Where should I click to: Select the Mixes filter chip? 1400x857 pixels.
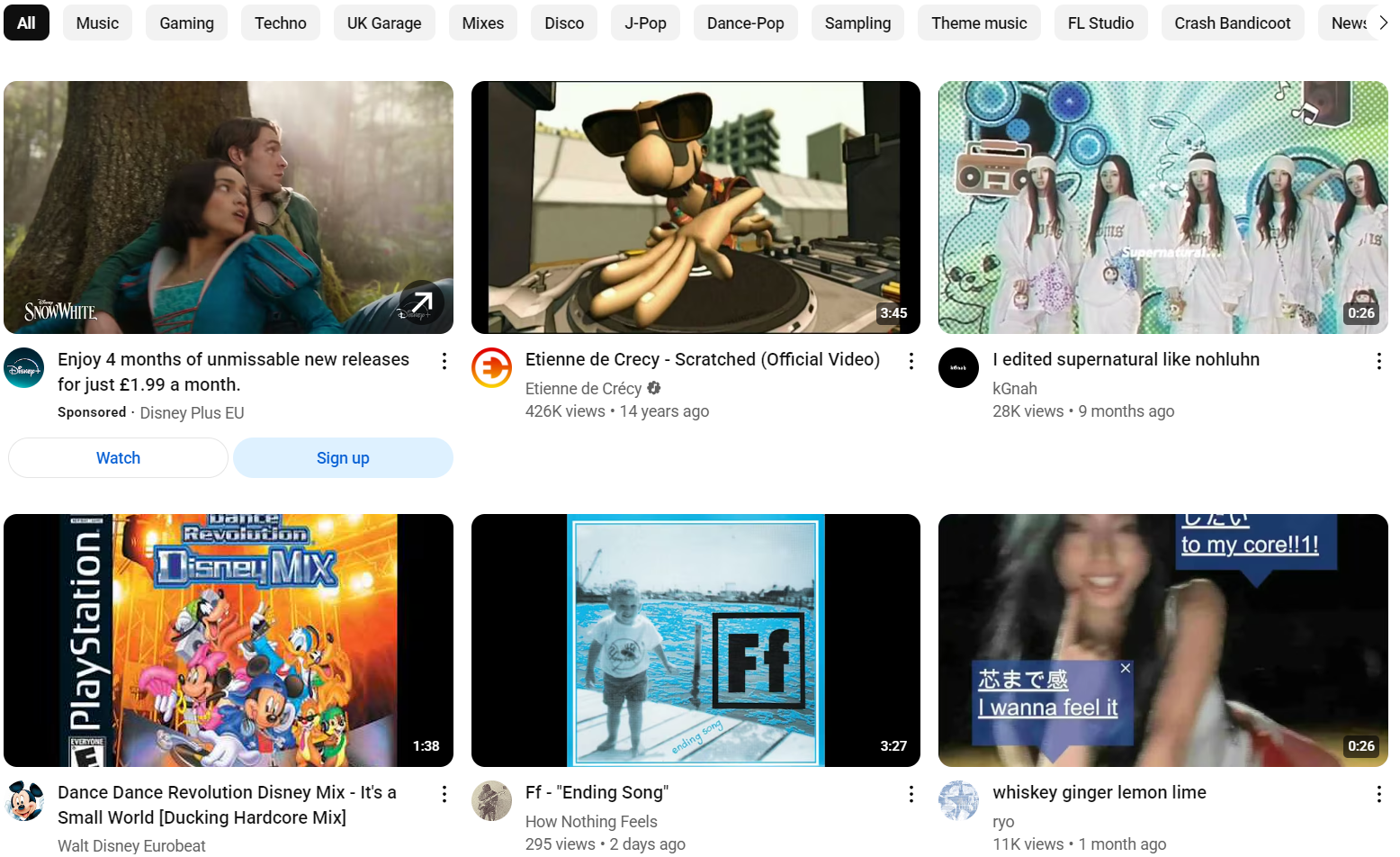[483, 23]
